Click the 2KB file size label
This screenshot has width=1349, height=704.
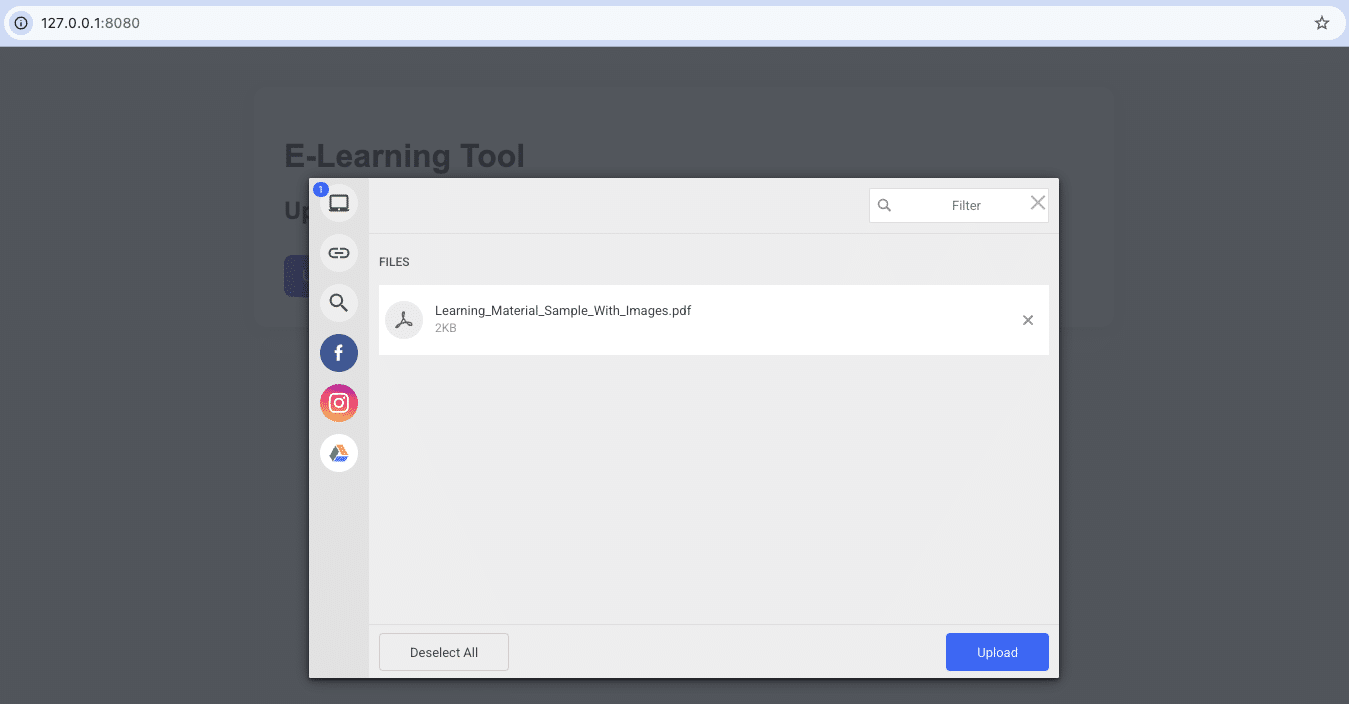(445, 328)
